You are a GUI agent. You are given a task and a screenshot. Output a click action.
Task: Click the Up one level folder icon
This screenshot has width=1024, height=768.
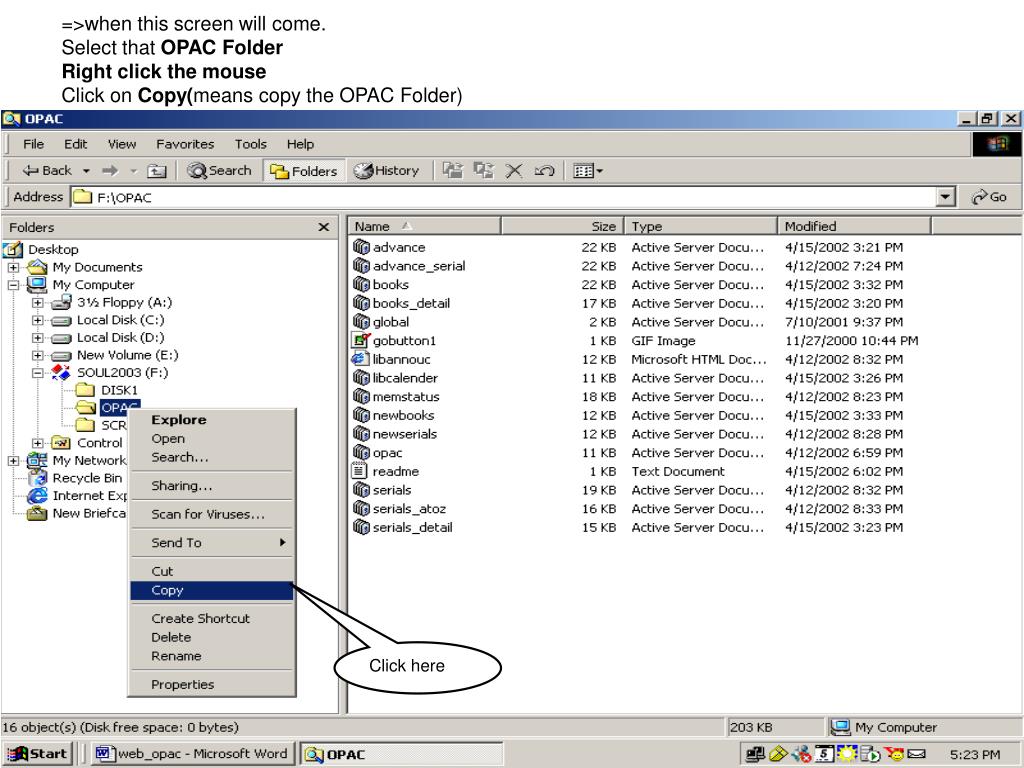(x=157, y=171)
